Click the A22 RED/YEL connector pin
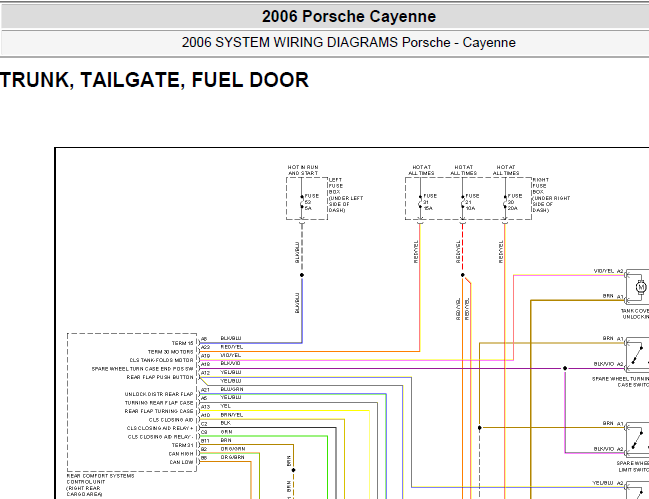The width and height of the screenshot is (649, 499). click(x=205, y=347)
